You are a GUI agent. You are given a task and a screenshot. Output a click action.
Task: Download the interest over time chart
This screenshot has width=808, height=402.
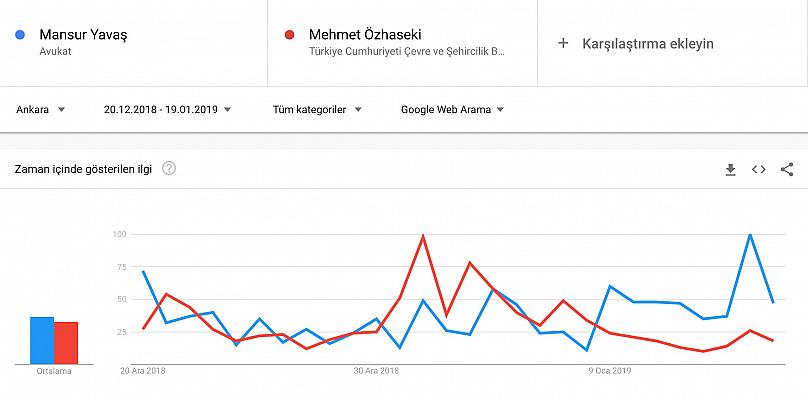(730, 169)
